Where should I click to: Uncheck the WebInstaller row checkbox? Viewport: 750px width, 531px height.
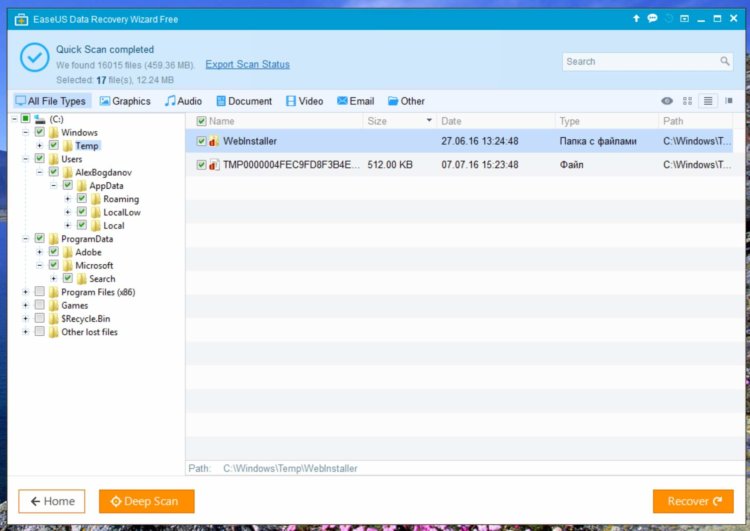click(201, 141)
